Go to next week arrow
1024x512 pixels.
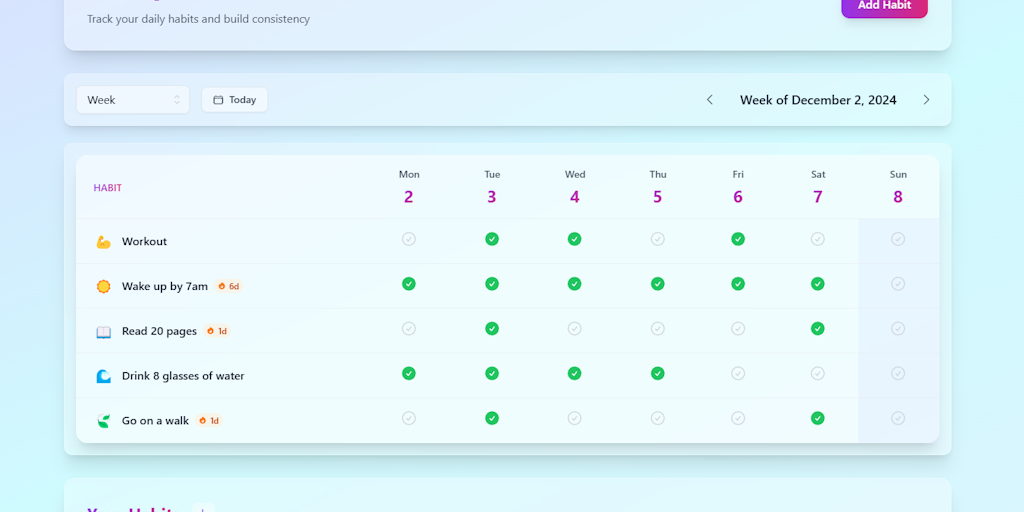click(926, 100)
